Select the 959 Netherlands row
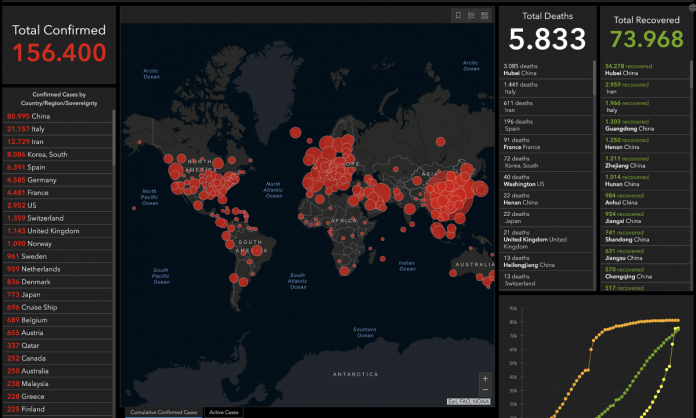The image size is (696, 418). point(58,269)
